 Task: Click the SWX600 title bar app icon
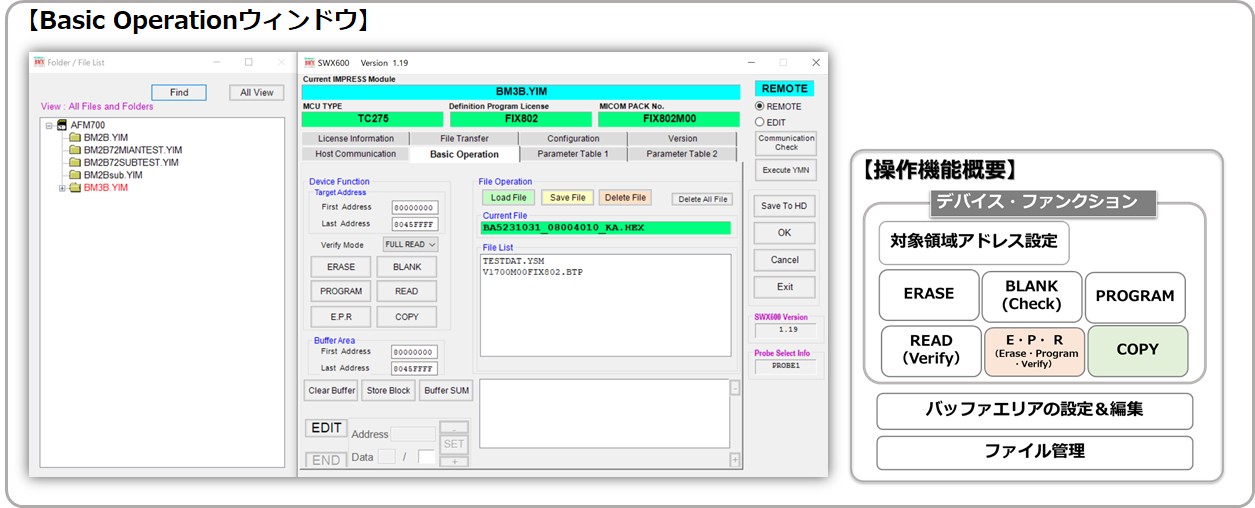coord(309,63)
